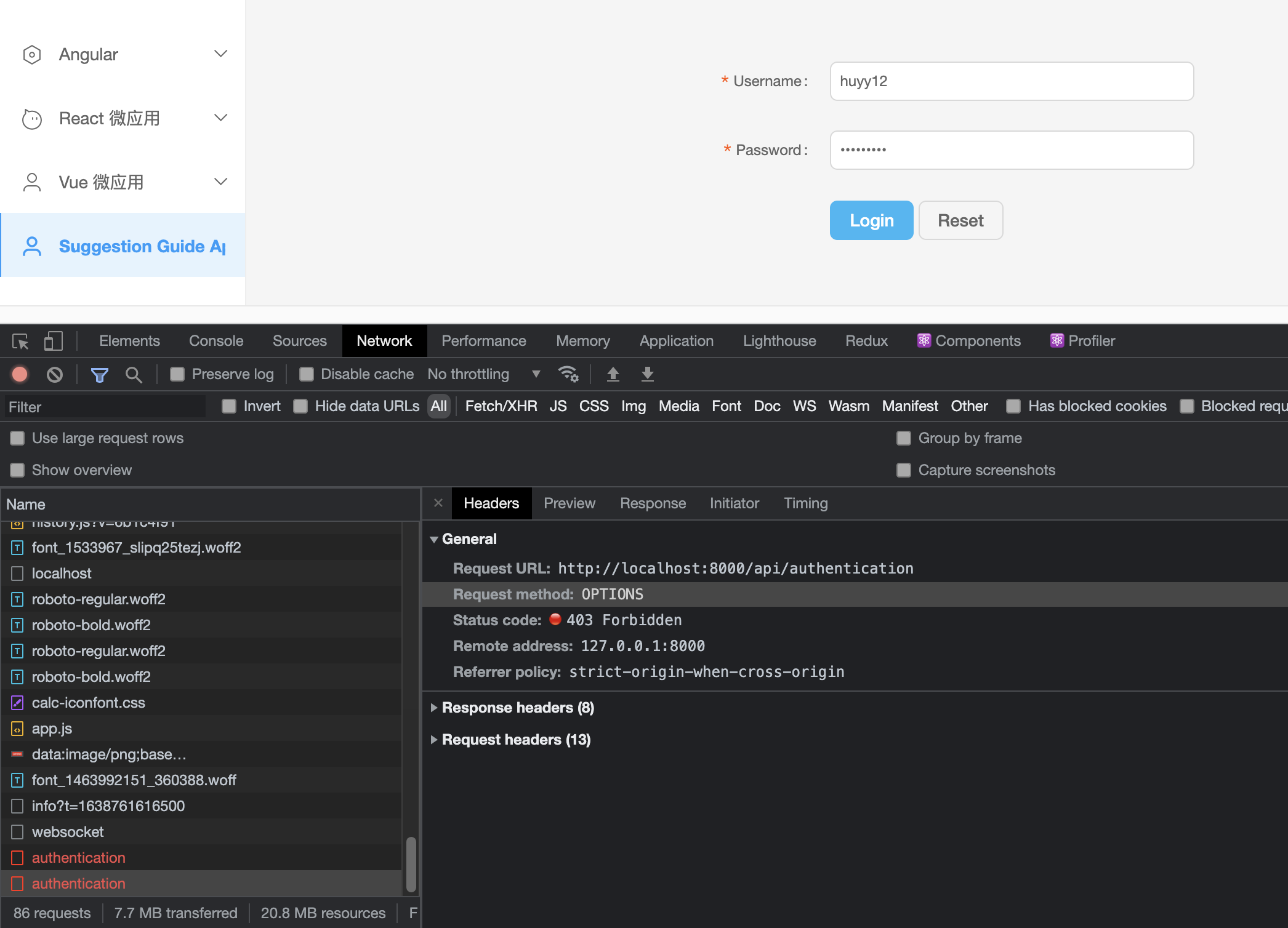Expand the Vue 微应用 menu chevron
Viewport: 1288px width, 928px height.
pos(221,182)
